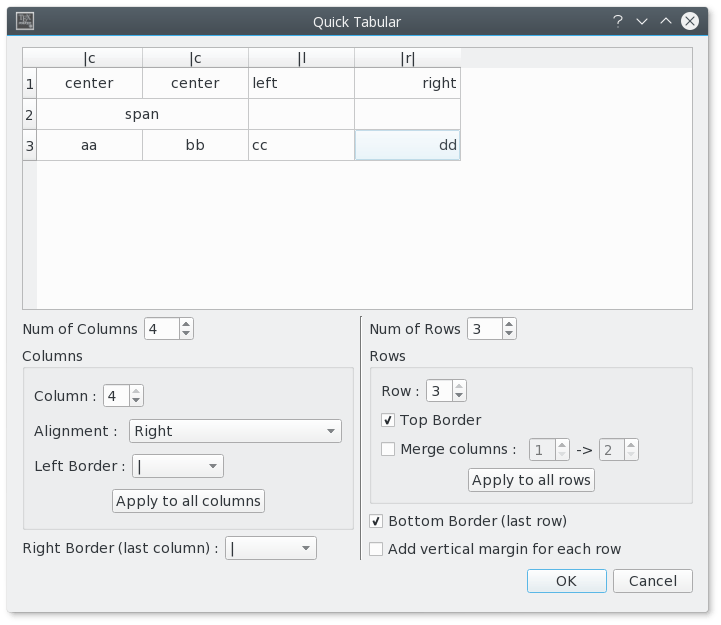Click the table cell containing 'bb'
This screenshot has height=625, width=721.
(x=195, y=145)
